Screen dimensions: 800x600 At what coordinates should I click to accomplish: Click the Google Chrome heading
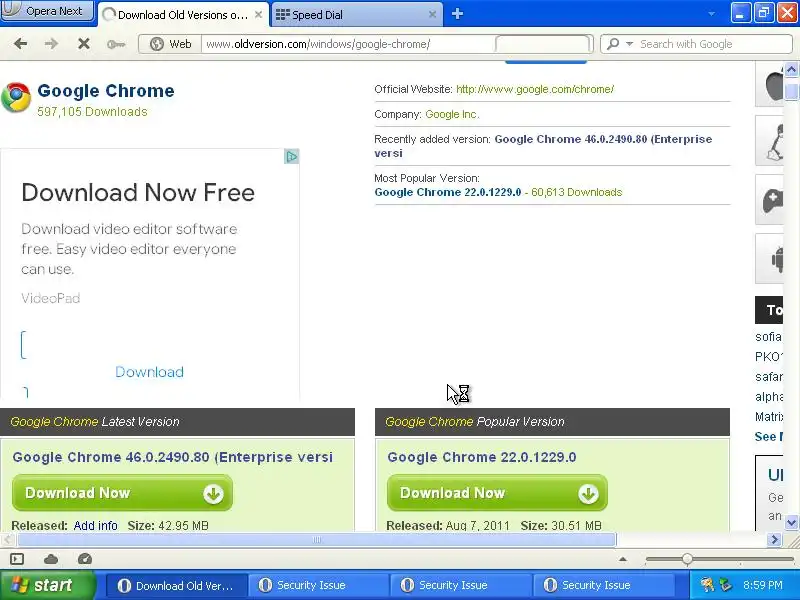tap(106, 91)
